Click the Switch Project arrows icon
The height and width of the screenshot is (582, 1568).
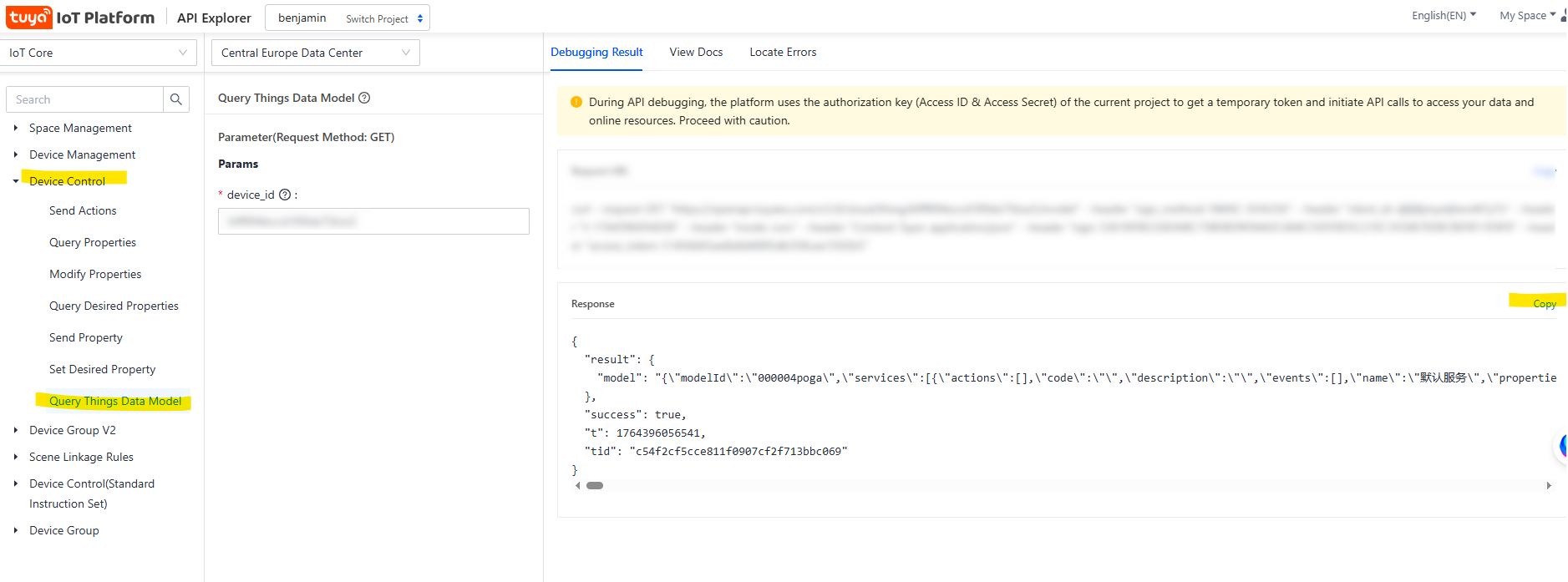click(x=420, y=18)
